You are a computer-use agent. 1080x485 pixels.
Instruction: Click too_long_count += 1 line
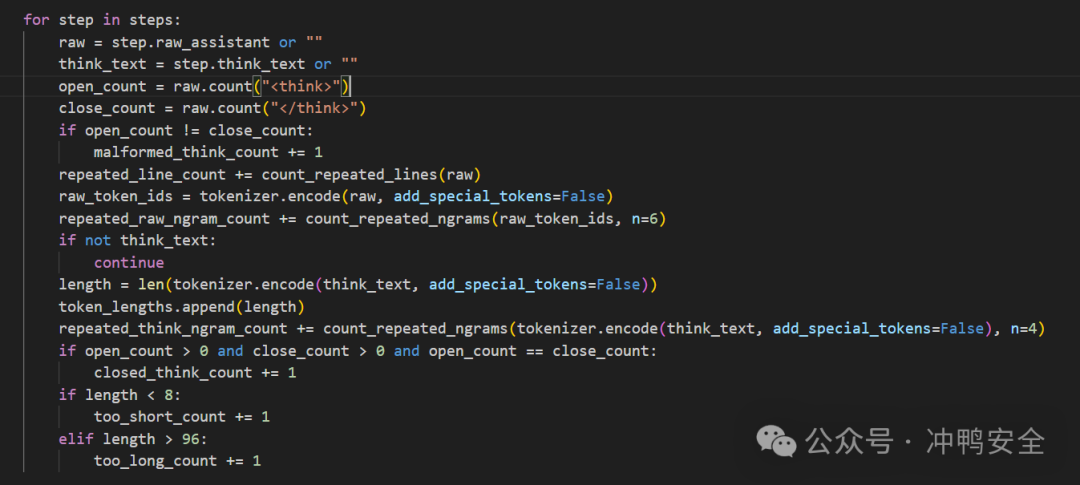(x=178, y=461)
